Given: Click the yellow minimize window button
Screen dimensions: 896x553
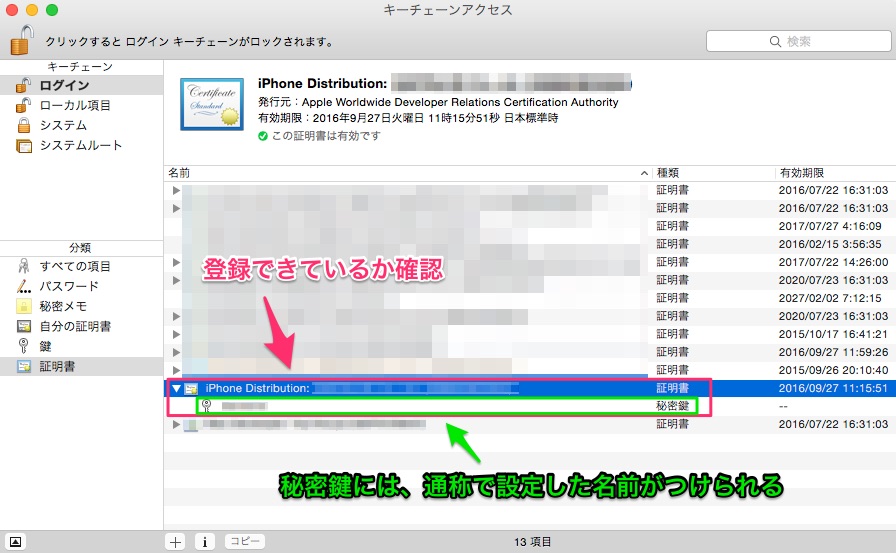Looking at the screenshot, I should pos(31,10).
